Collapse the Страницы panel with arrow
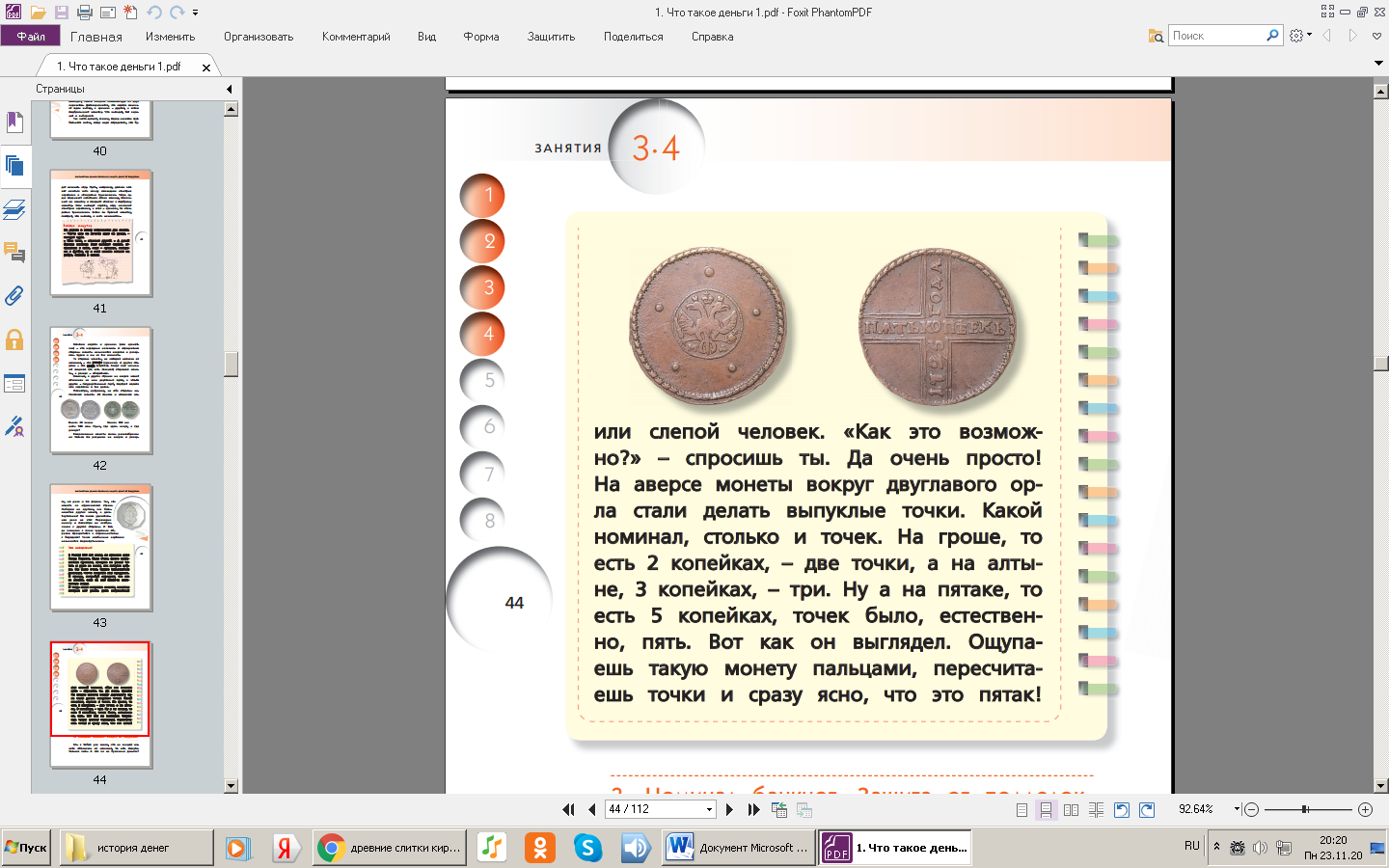1389x868 pixels. point(230,89)
